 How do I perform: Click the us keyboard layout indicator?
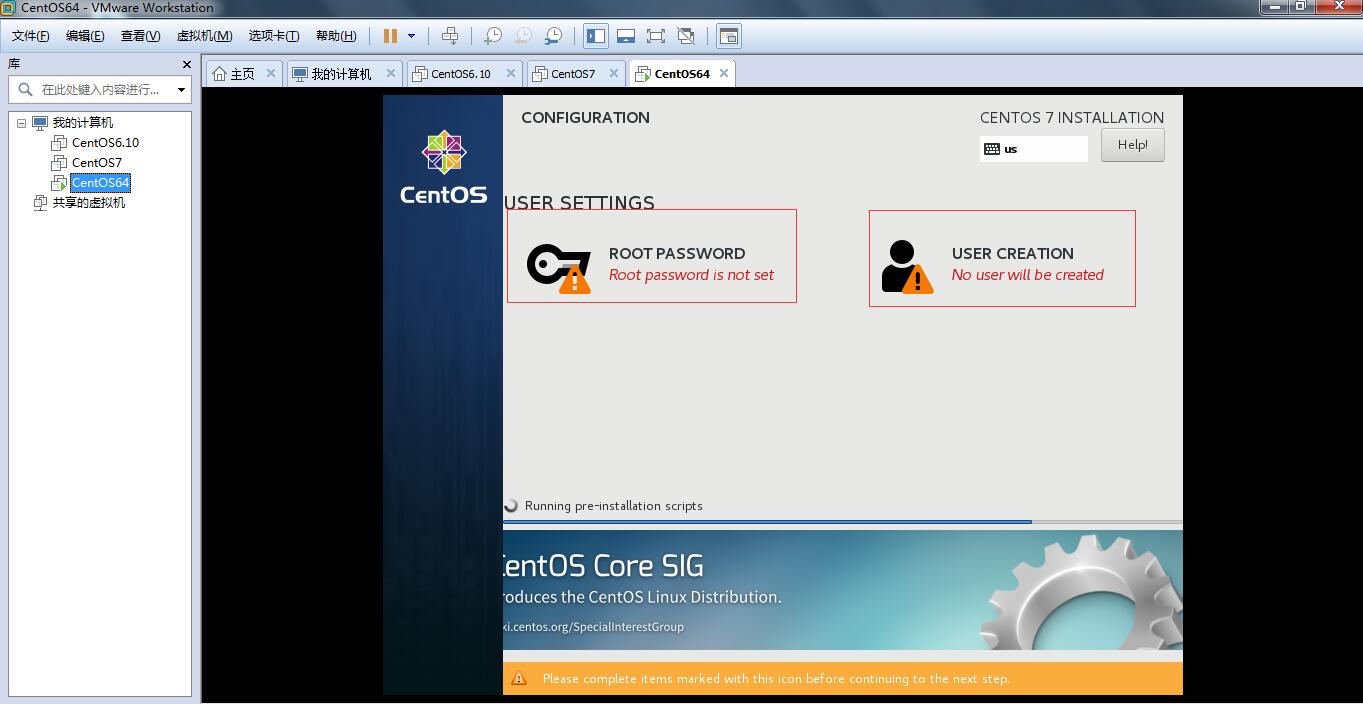(x=1033, y=149)
